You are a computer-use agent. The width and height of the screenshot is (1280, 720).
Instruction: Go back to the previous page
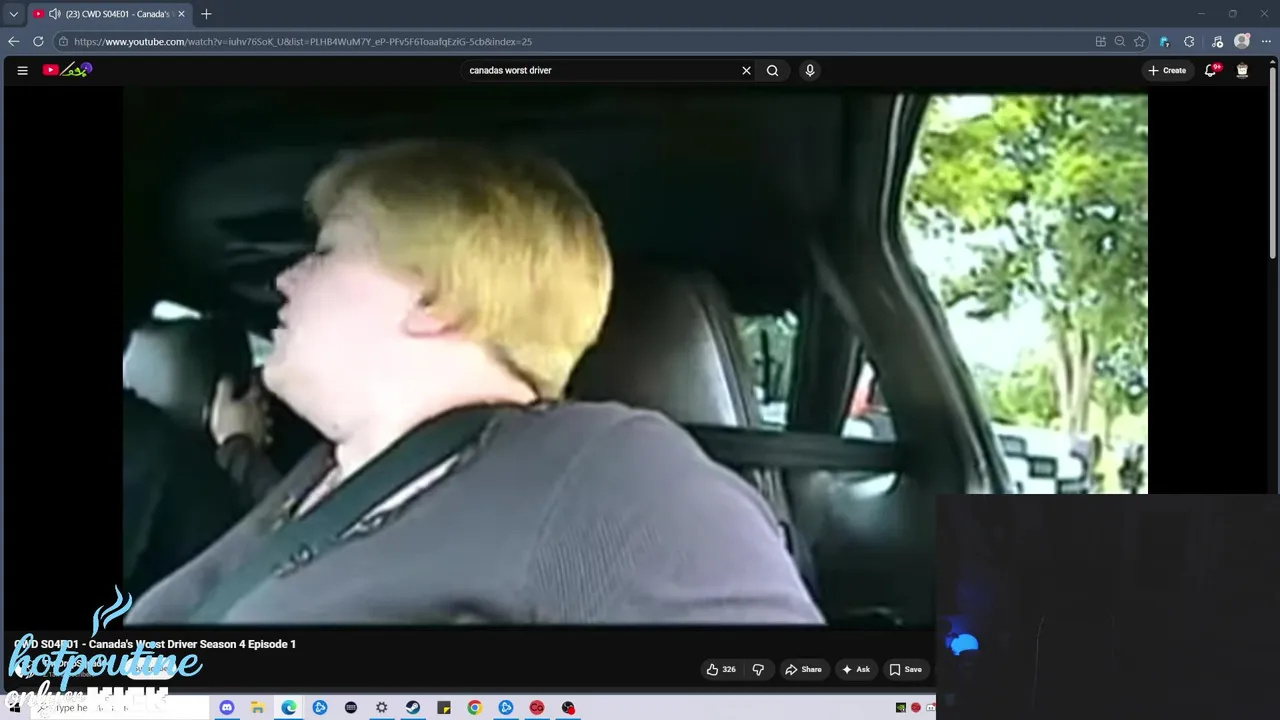pyautogui.click(x=13, y=41)
